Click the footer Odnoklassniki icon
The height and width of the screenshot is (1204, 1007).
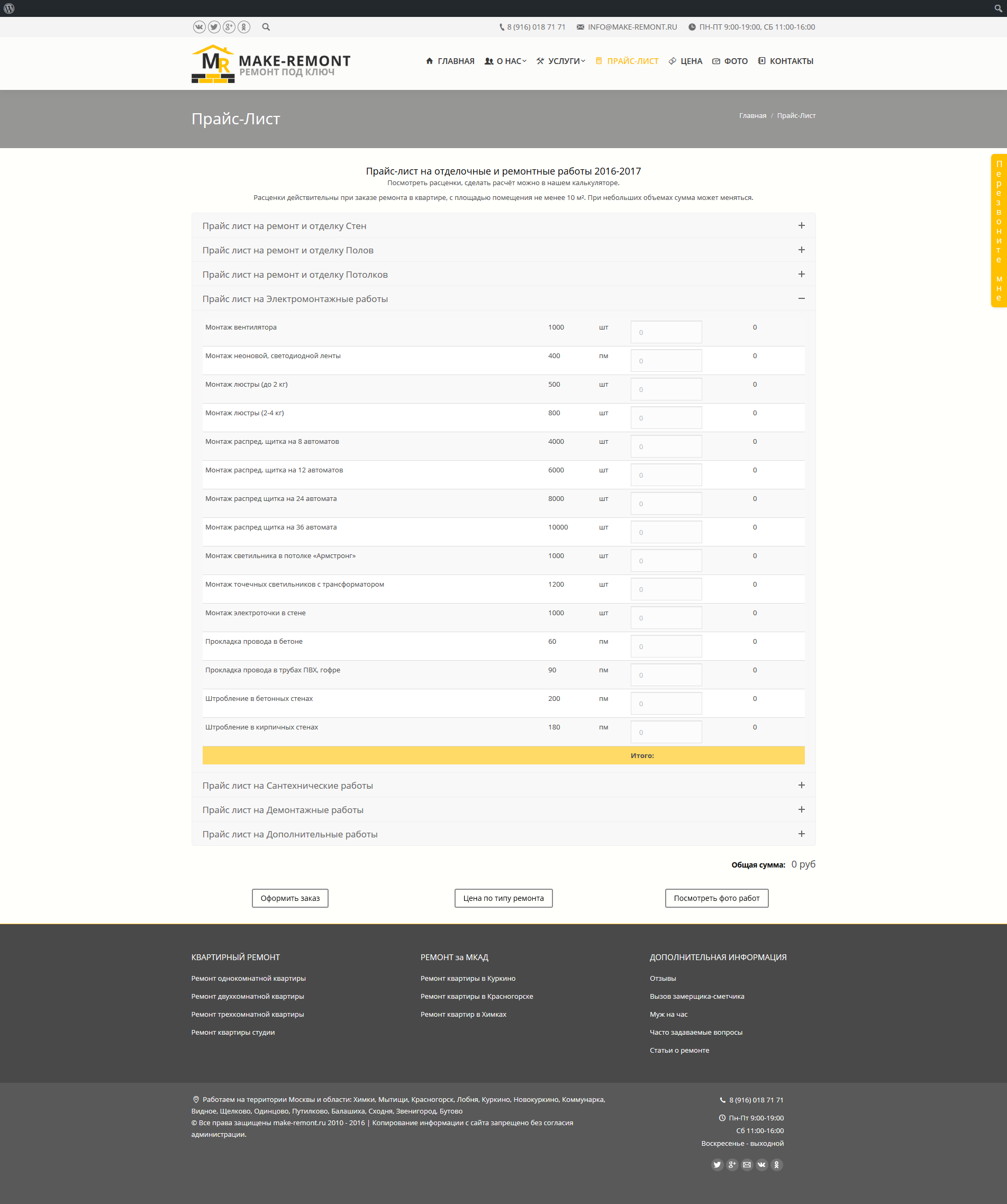click(x=776, y=1164)
